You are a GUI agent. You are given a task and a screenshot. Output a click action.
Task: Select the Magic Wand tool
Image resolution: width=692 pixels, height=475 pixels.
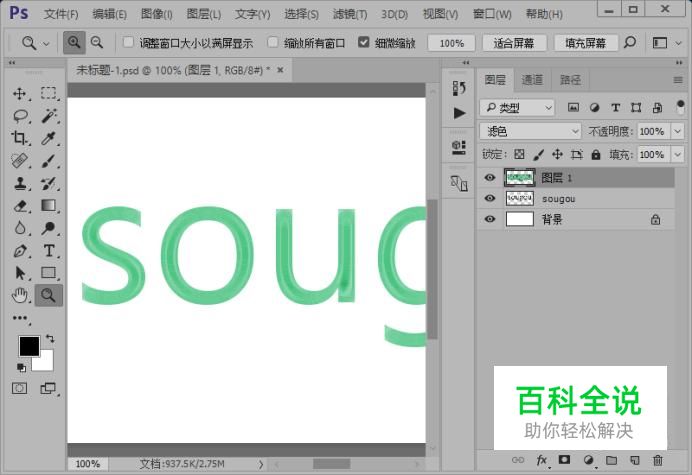click(49, 116)
